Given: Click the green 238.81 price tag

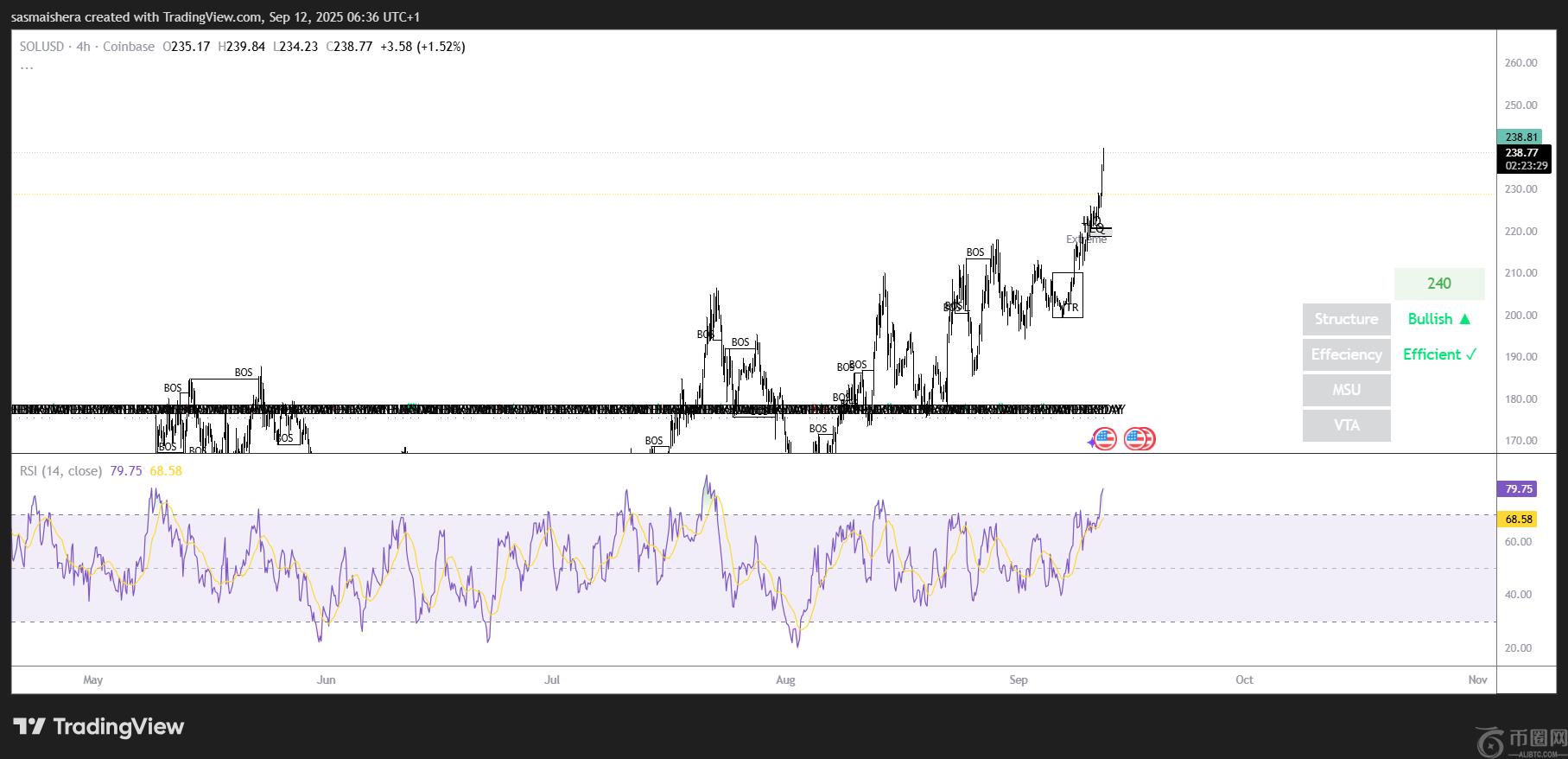Looking at the screenshot, I should 1521,137.
